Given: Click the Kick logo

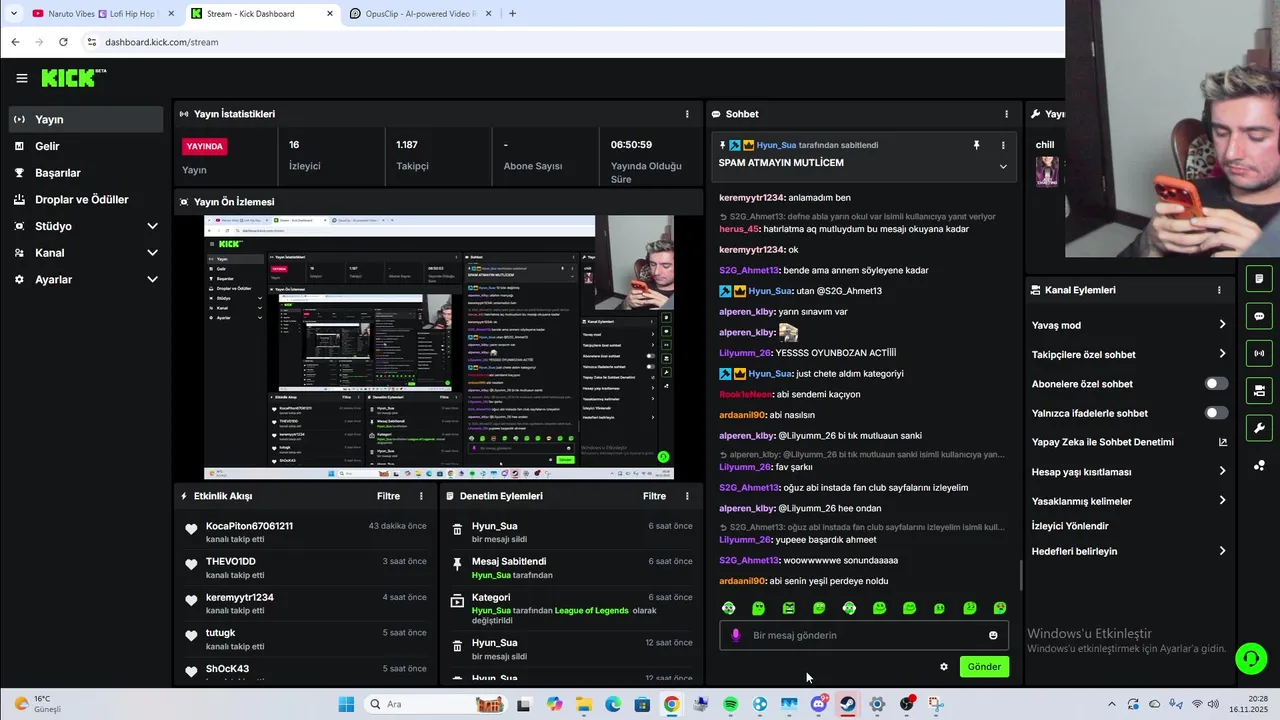Looking at the screenshot, I should pos(73,78).
